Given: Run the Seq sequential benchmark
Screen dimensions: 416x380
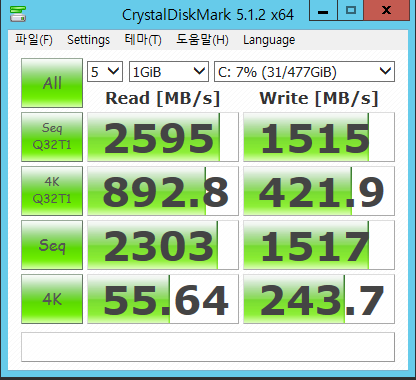Looking at the screenshot, I should 52,245.
